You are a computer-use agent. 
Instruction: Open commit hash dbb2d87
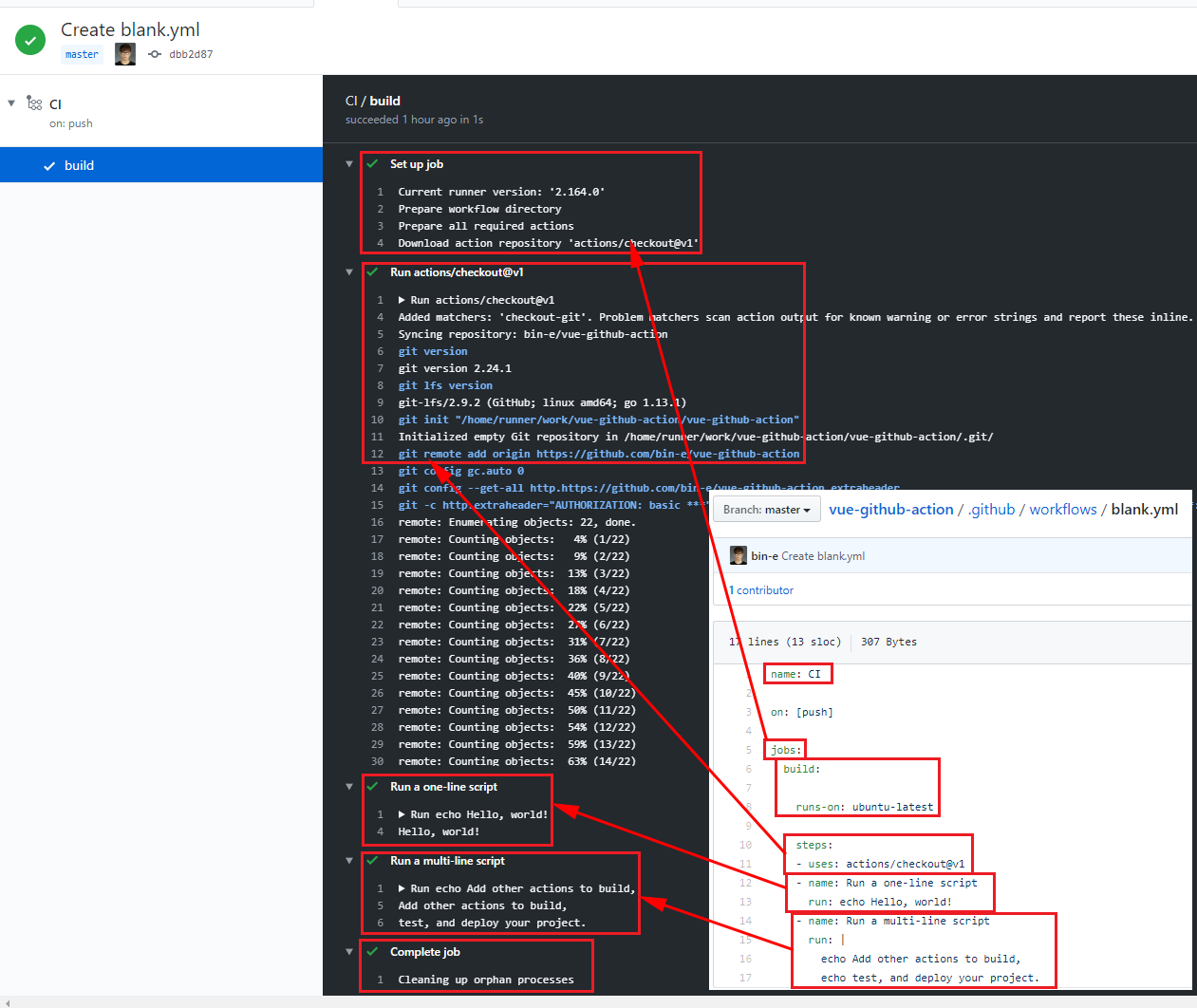click(191, 54)
